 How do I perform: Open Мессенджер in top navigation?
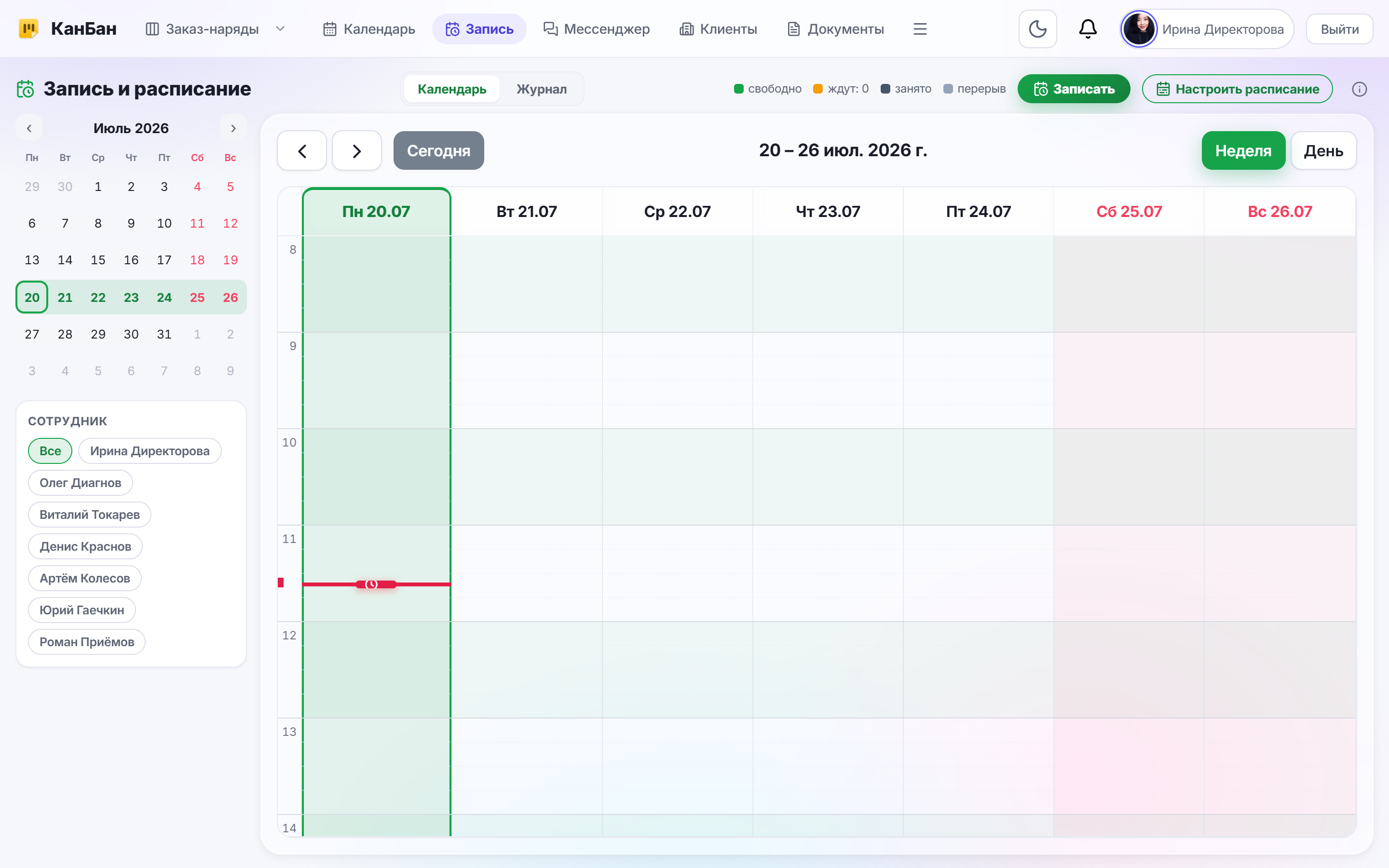coord(596,29)
